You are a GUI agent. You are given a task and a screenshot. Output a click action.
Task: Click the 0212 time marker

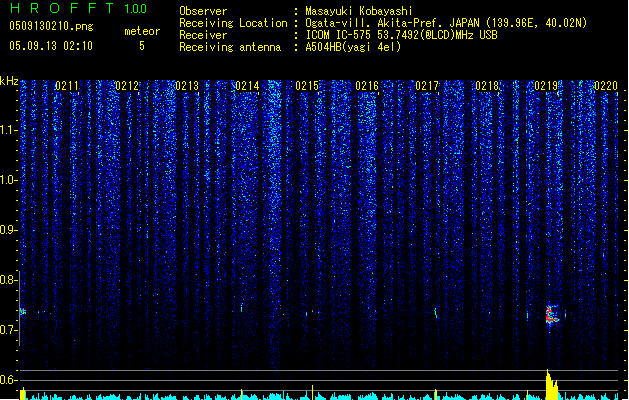tap(127, 86)
